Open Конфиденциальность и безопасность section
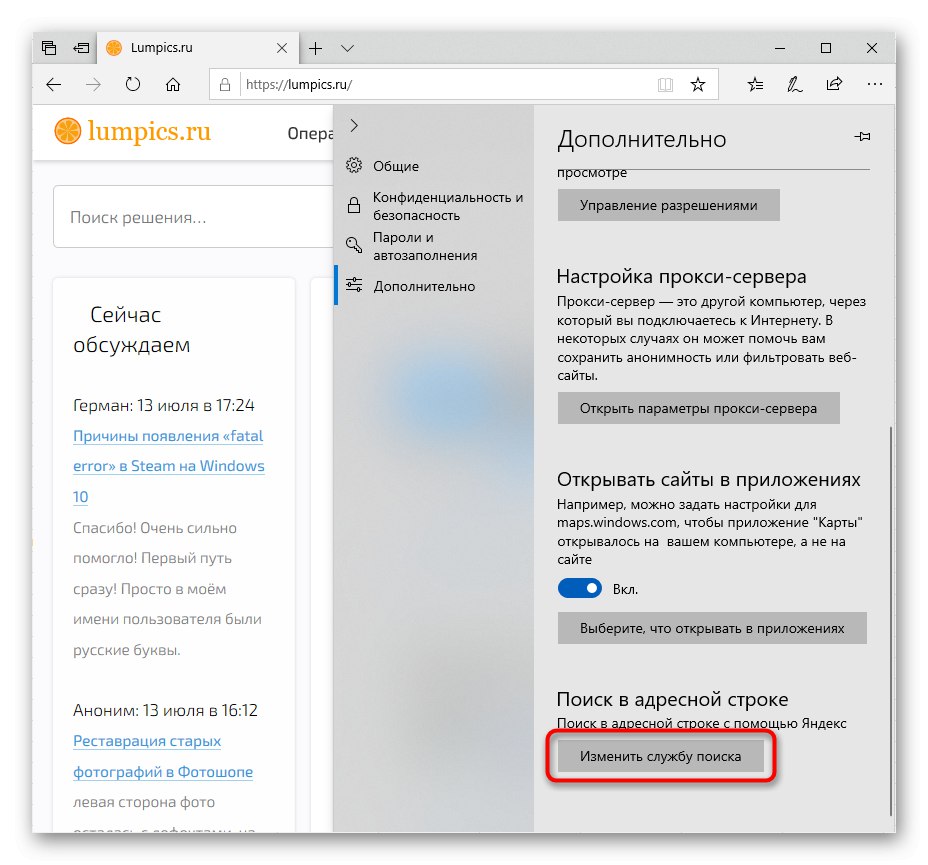 (448, 206)
